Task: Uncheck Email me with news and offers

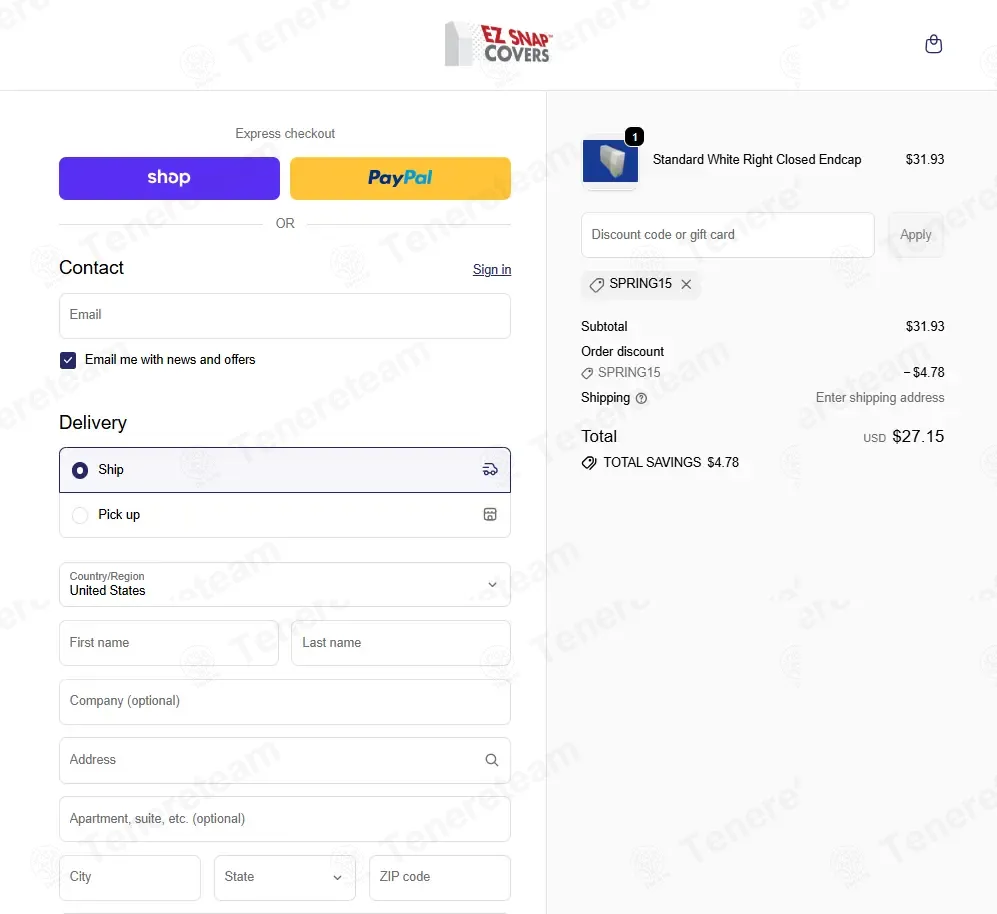Action: tap(68, 360)
